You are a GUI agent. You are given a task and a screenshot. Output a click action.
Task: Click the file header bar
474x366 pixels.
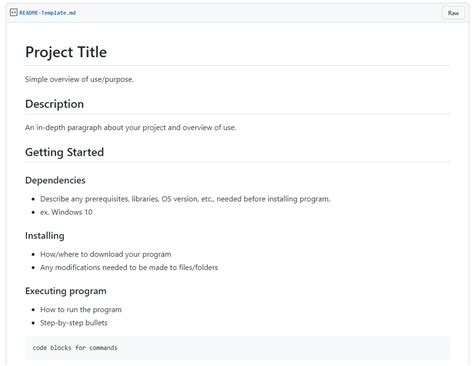(237, 13)
